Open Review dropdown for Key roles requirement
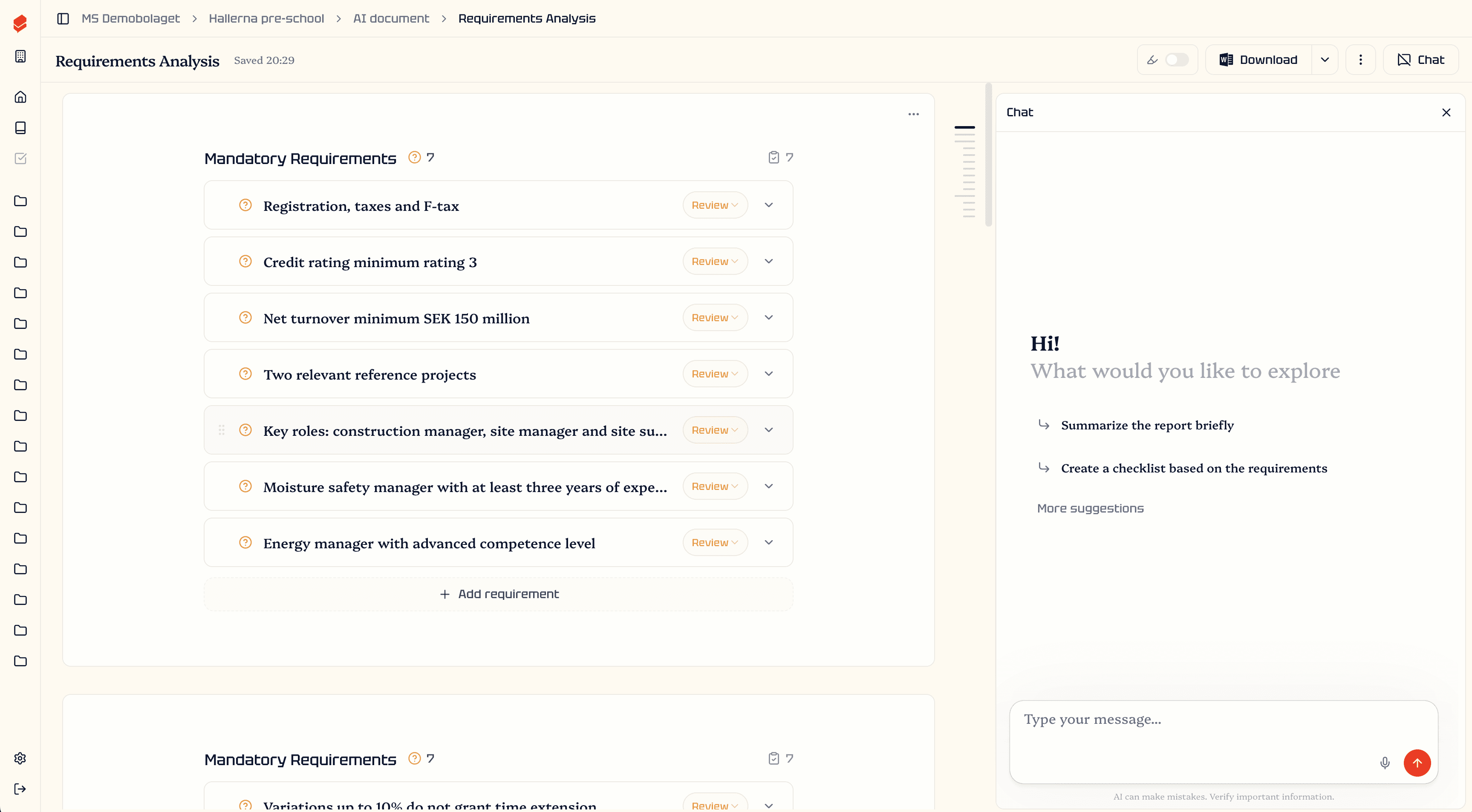 pyautogui.click(x=715, y=430)
